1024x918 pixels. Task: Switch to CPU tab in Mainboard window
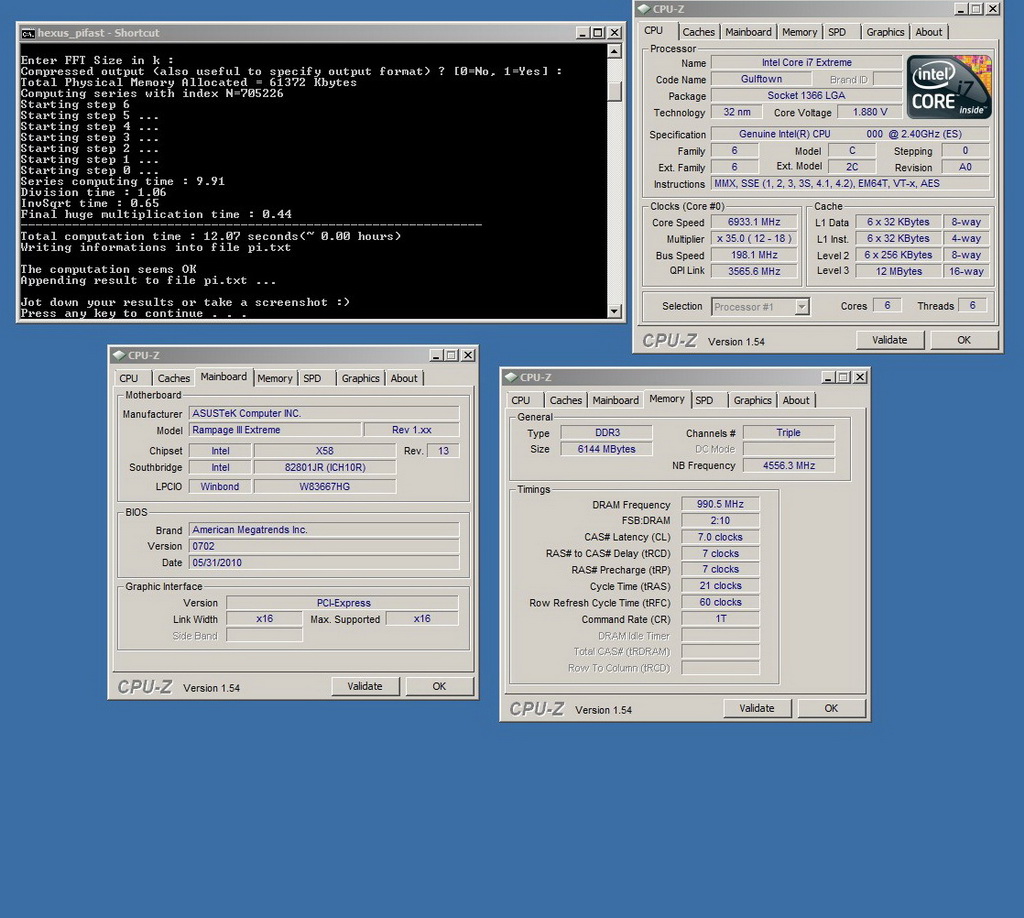(129, 378)
